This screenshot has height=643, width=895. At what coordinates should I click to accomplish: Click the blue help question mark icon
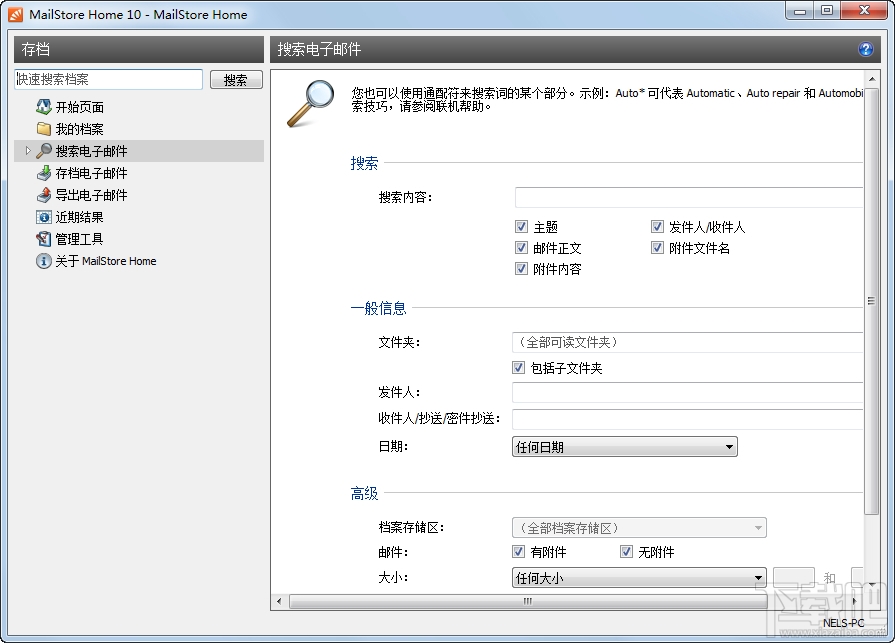(x=866, y=48)
